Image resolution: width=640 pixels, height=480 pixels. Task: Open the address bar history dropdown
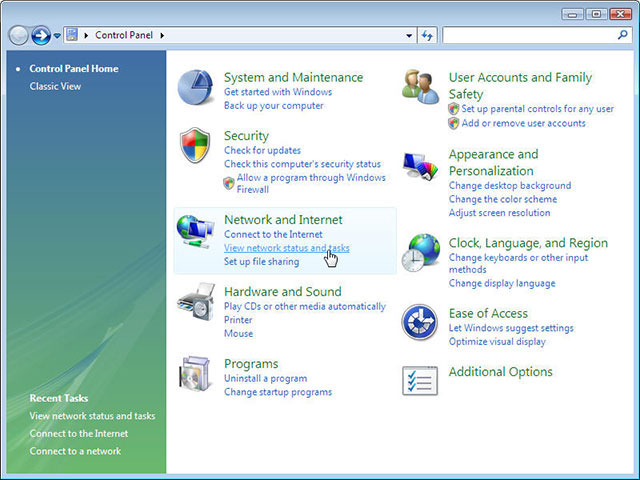click(x=409, y=36)
